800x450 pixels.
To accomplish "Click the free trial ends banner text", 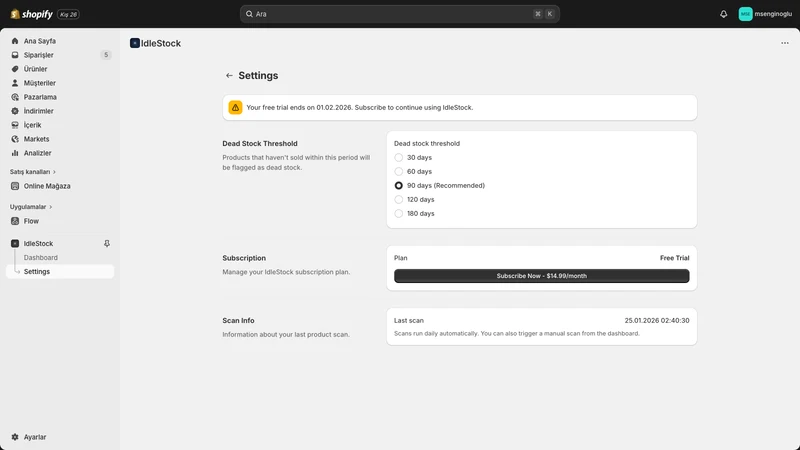I will click(x=360, y=108).
